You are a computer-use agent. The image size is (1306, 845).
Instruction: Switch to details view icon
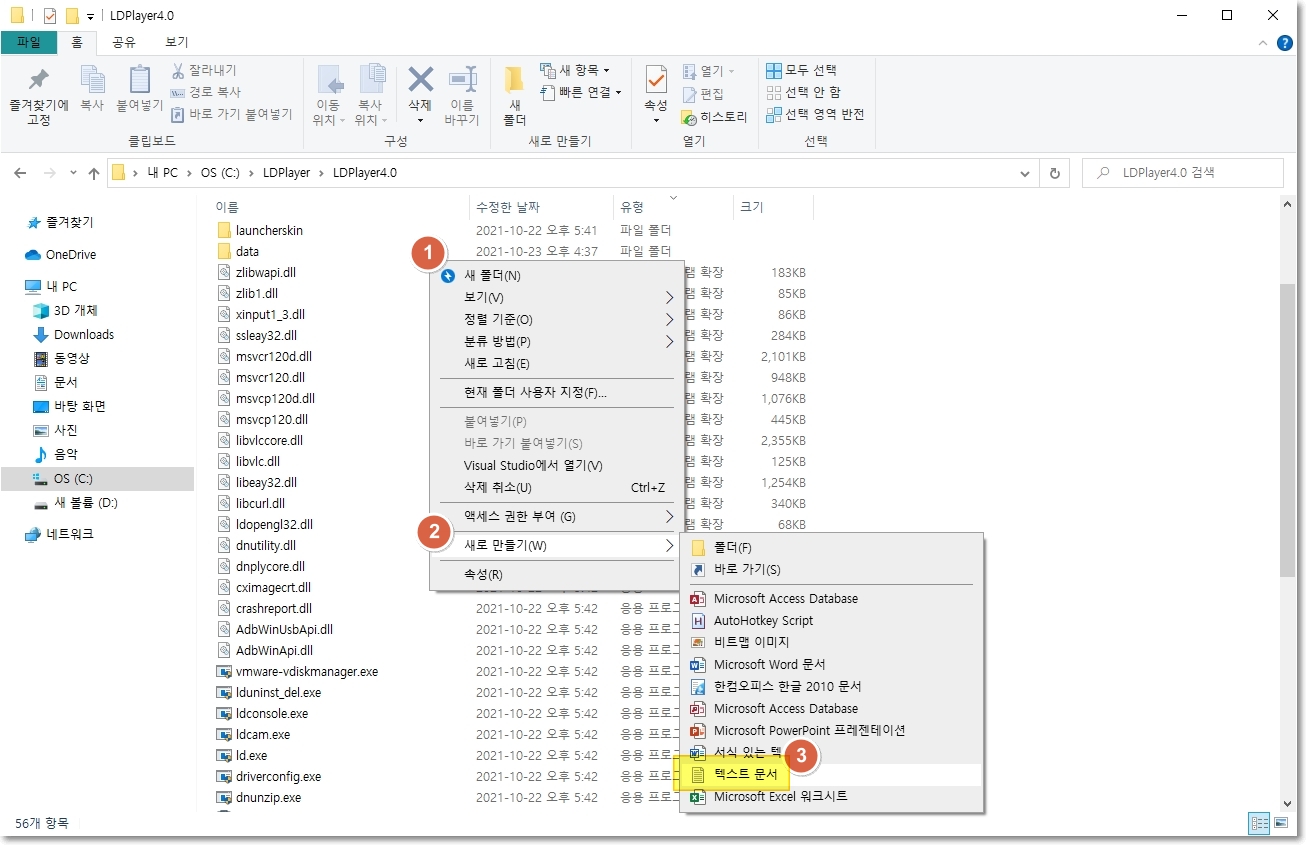tap(1259, 823)
